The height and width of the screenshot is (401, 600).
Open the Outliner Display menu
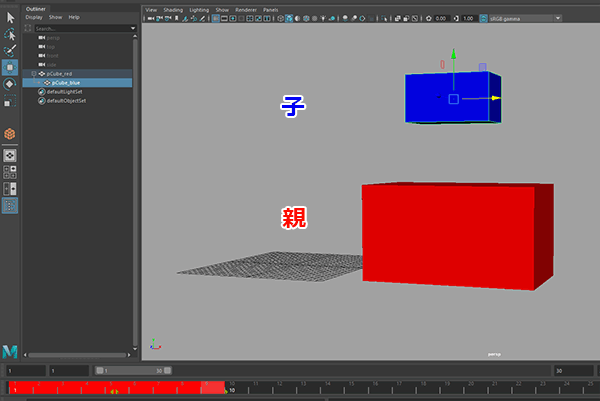[x=34, y=17]
